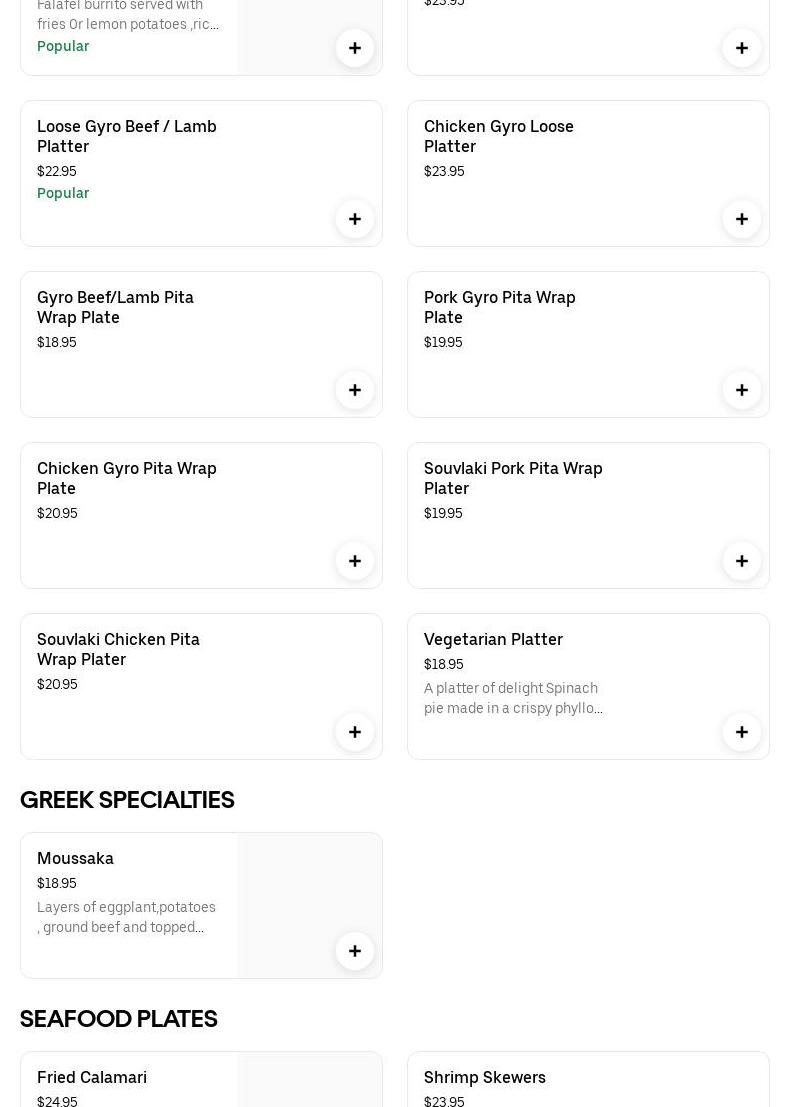Click the Greek Specialties section heading
Image resolution: width=804 pixels, height=1107 pixels.
coord(127,799)
